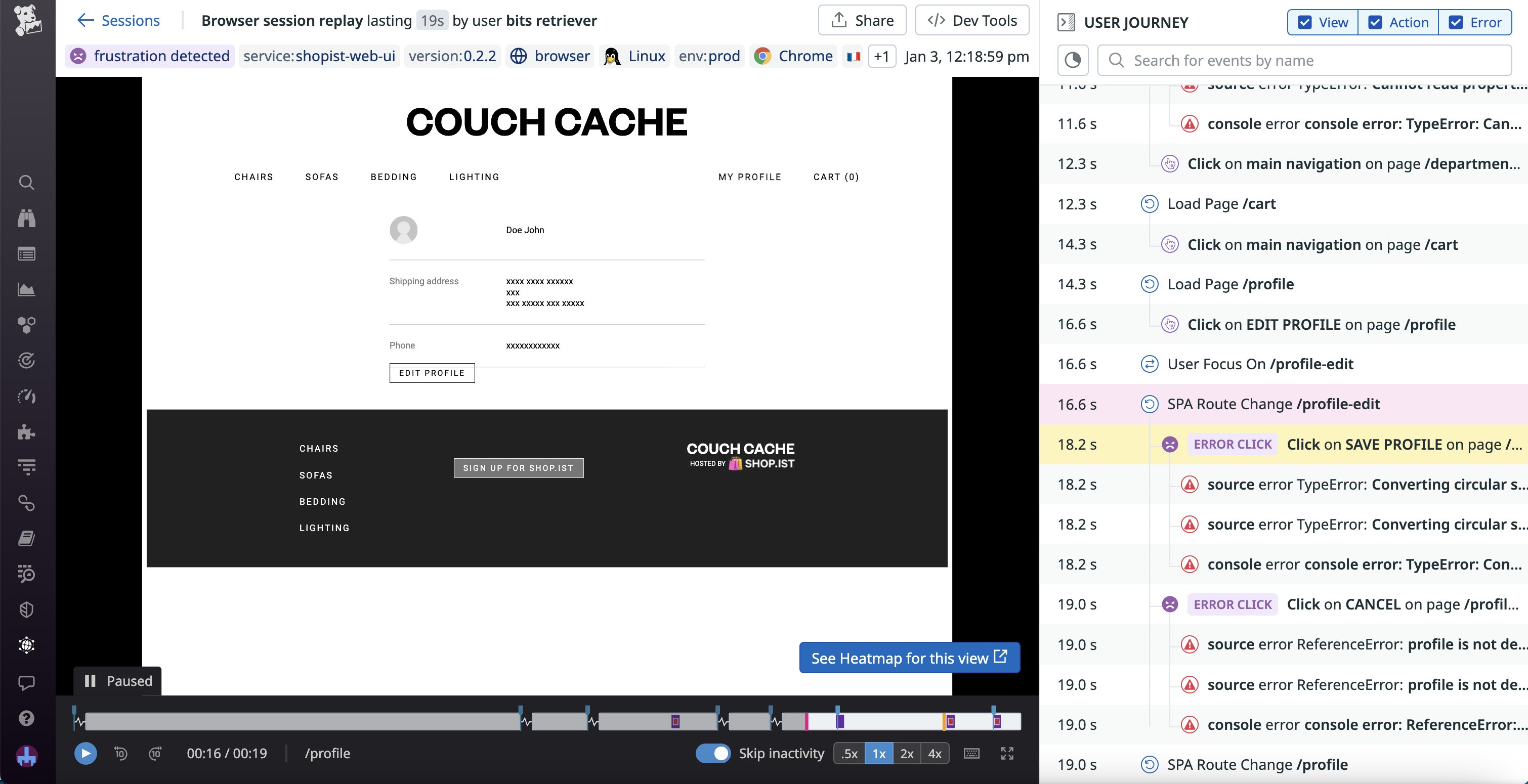Viewport: 1528px width, 784px height.
Task: Switch playback speed to 2x
Action: (x=906, y=753)
